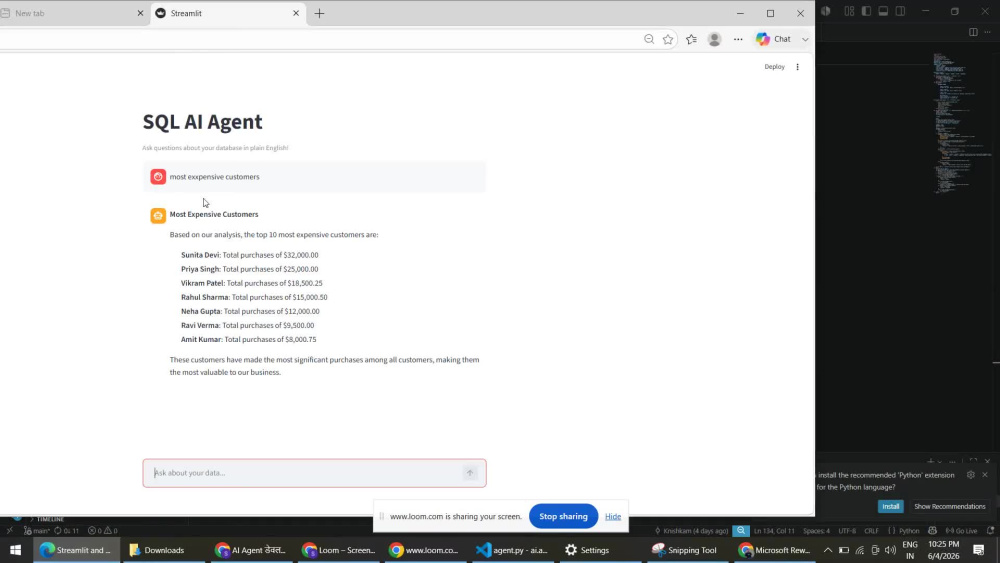Open Copilot Chat in the browser toolbar

774,39
